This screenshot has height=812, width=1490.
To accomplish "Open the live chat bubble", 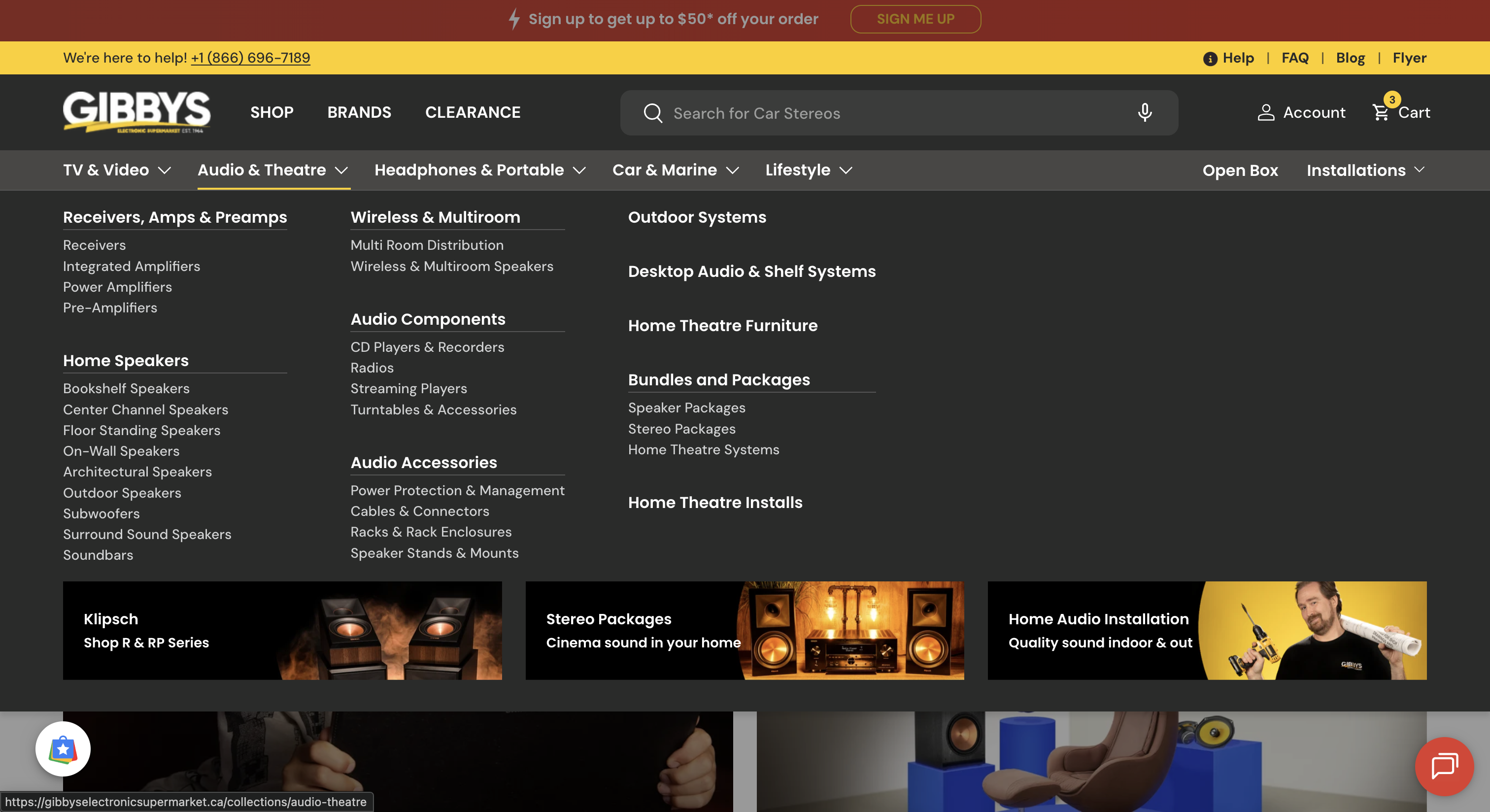I will (1444, 766).
